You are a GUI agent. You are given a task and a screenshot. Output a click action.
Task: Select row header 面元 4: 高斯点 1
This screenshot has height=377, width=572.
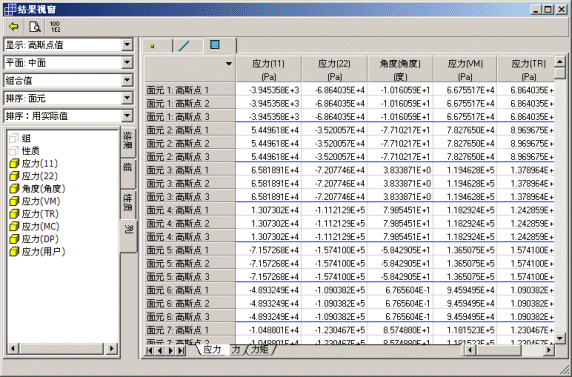coord(190,210)
